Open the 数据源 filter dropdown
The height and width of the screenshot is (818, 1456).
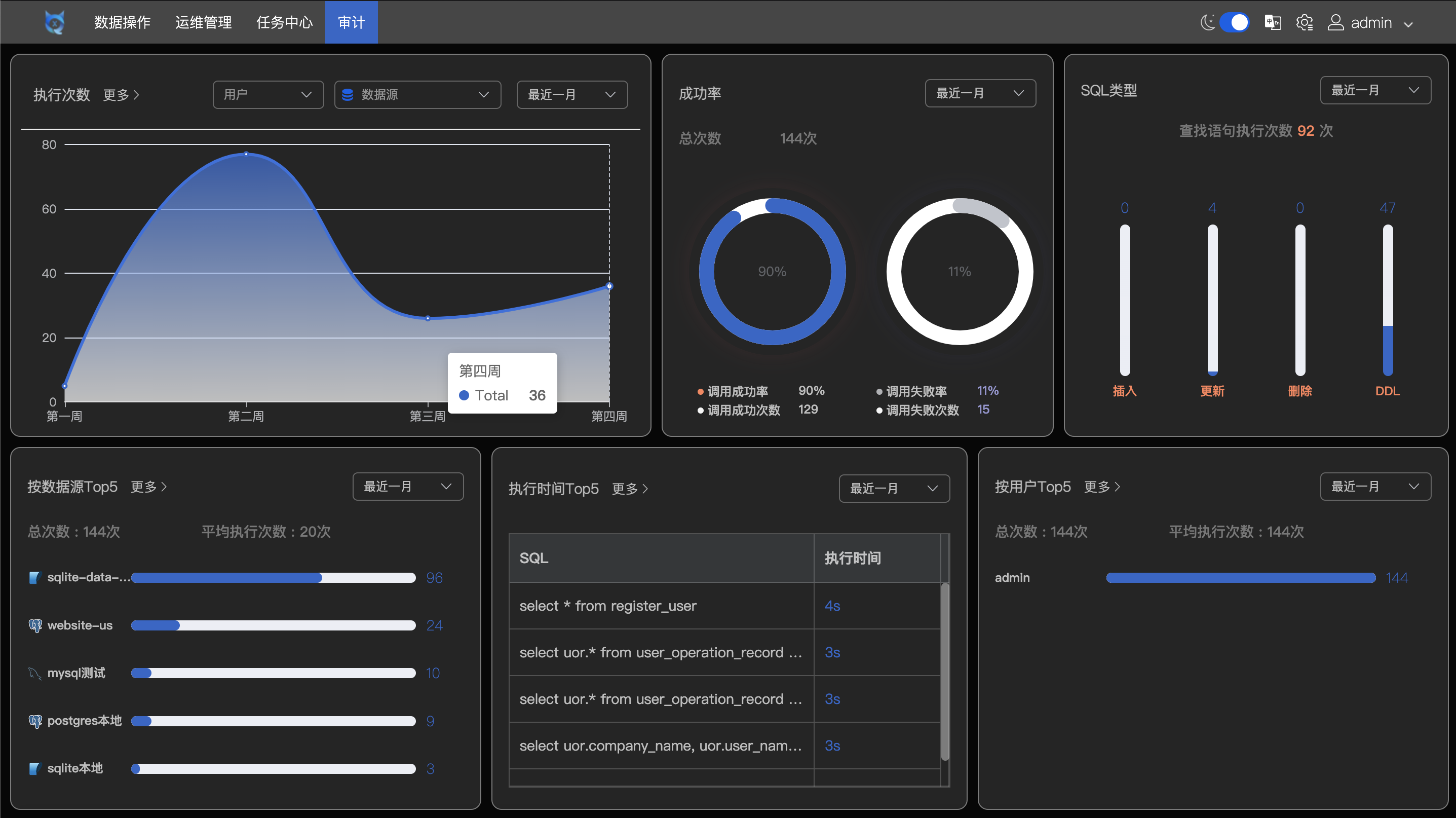click(417, 94)
